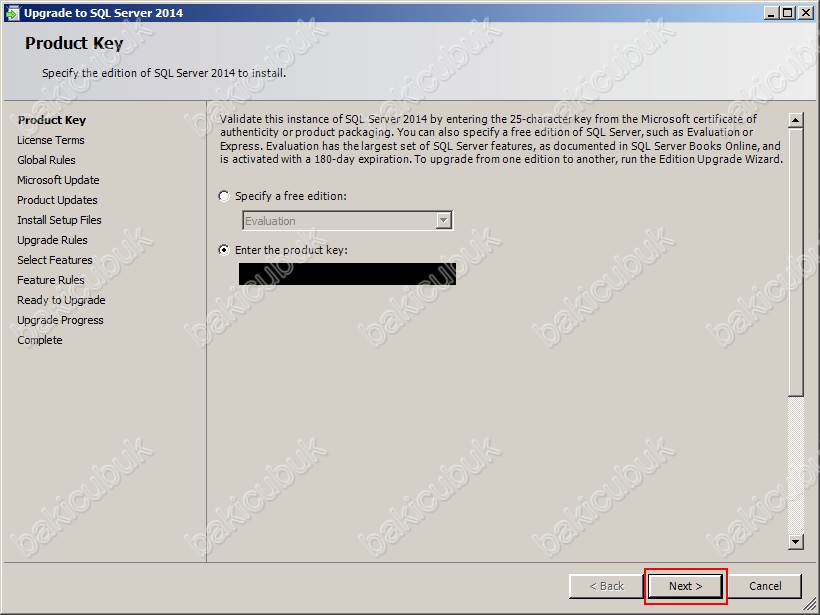Click the scrollbar down arrow

pos(796,541)
